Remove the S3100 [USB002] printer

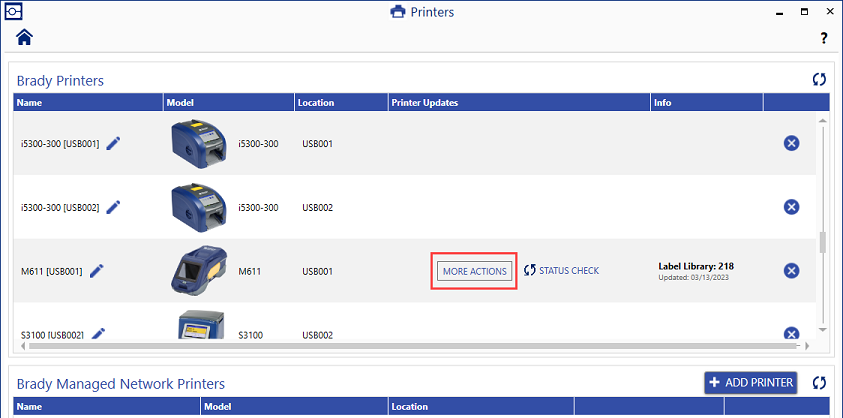[x=791, y=334]
